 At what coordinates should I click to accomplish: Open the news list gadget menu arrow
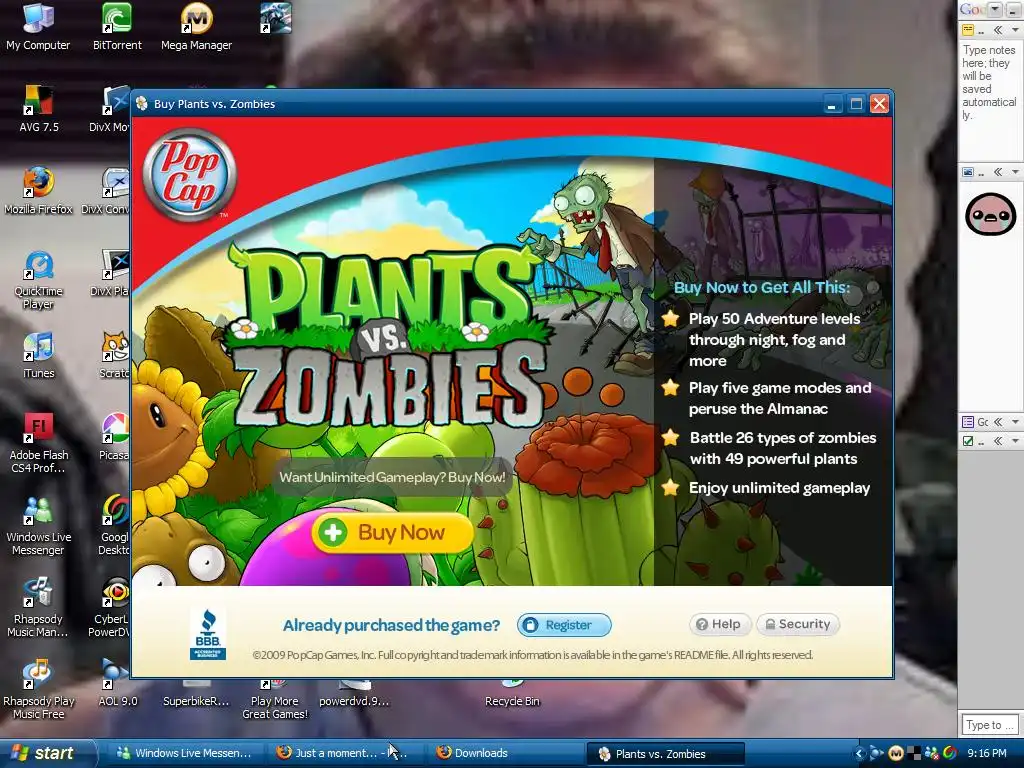(x=1015, y=422)
